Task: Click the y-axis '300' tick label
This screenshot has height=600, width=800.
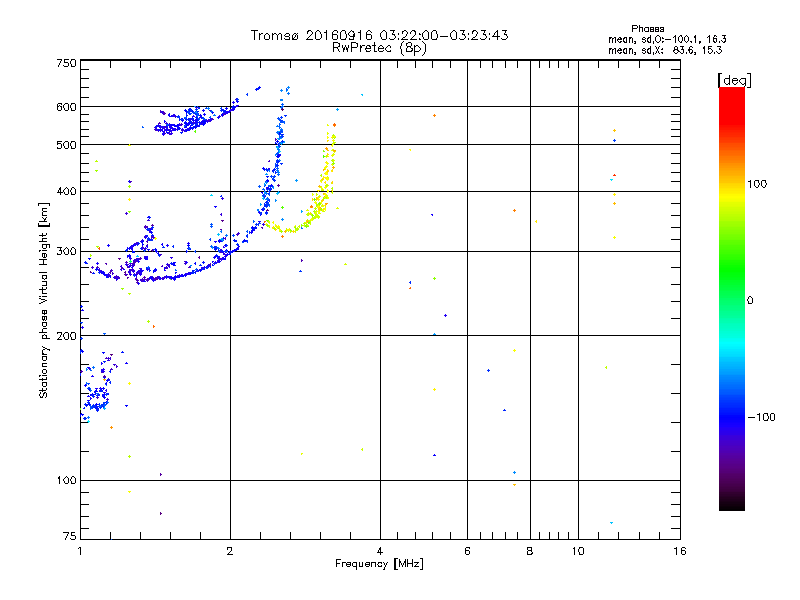Action: [x=66, y=252]
